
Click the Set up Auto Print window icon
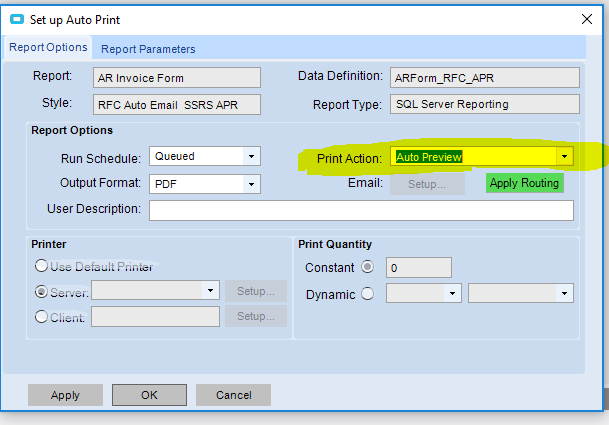pos(17,19)
